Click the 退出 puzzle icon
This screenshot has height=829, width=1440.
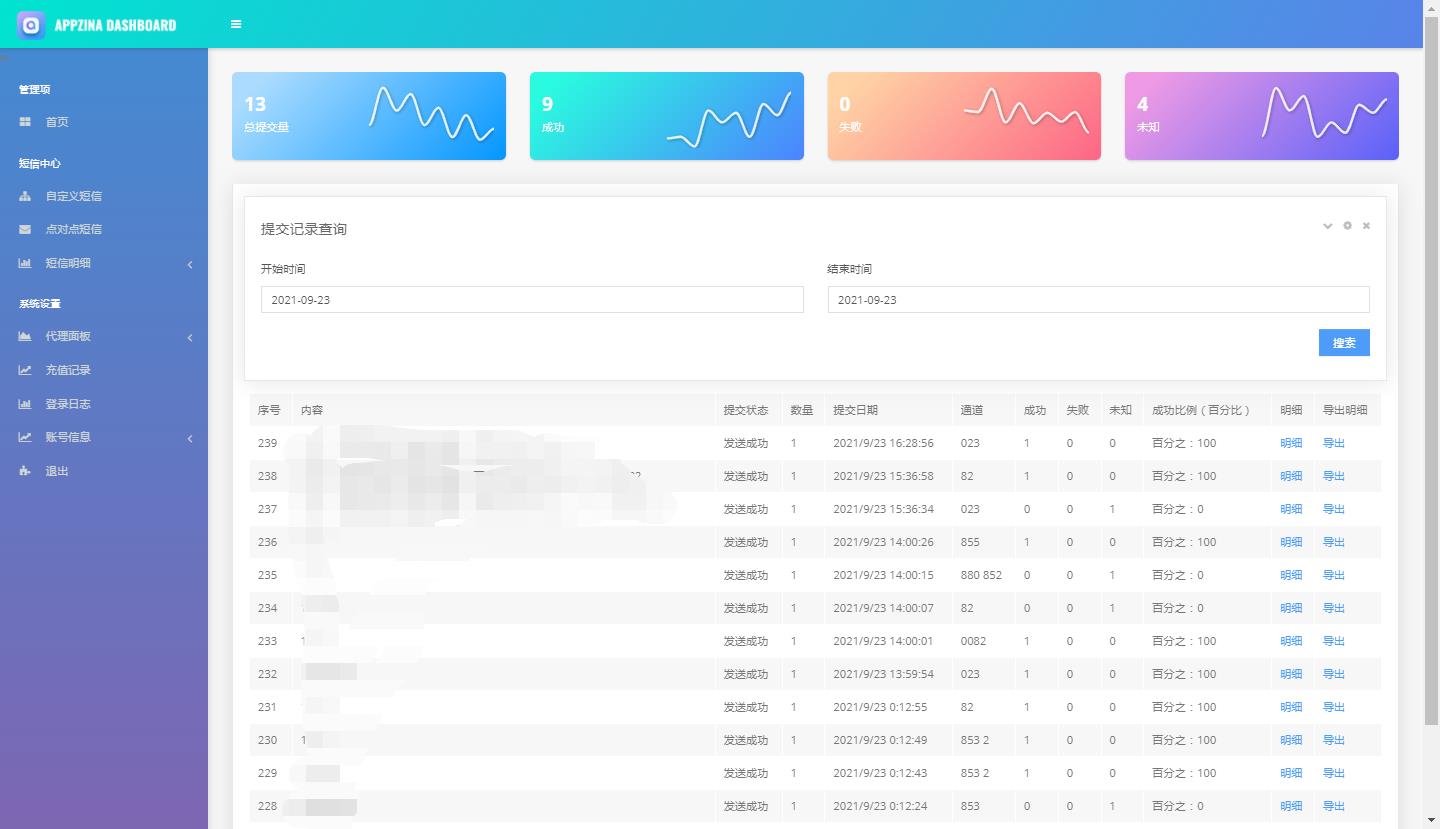25,471
